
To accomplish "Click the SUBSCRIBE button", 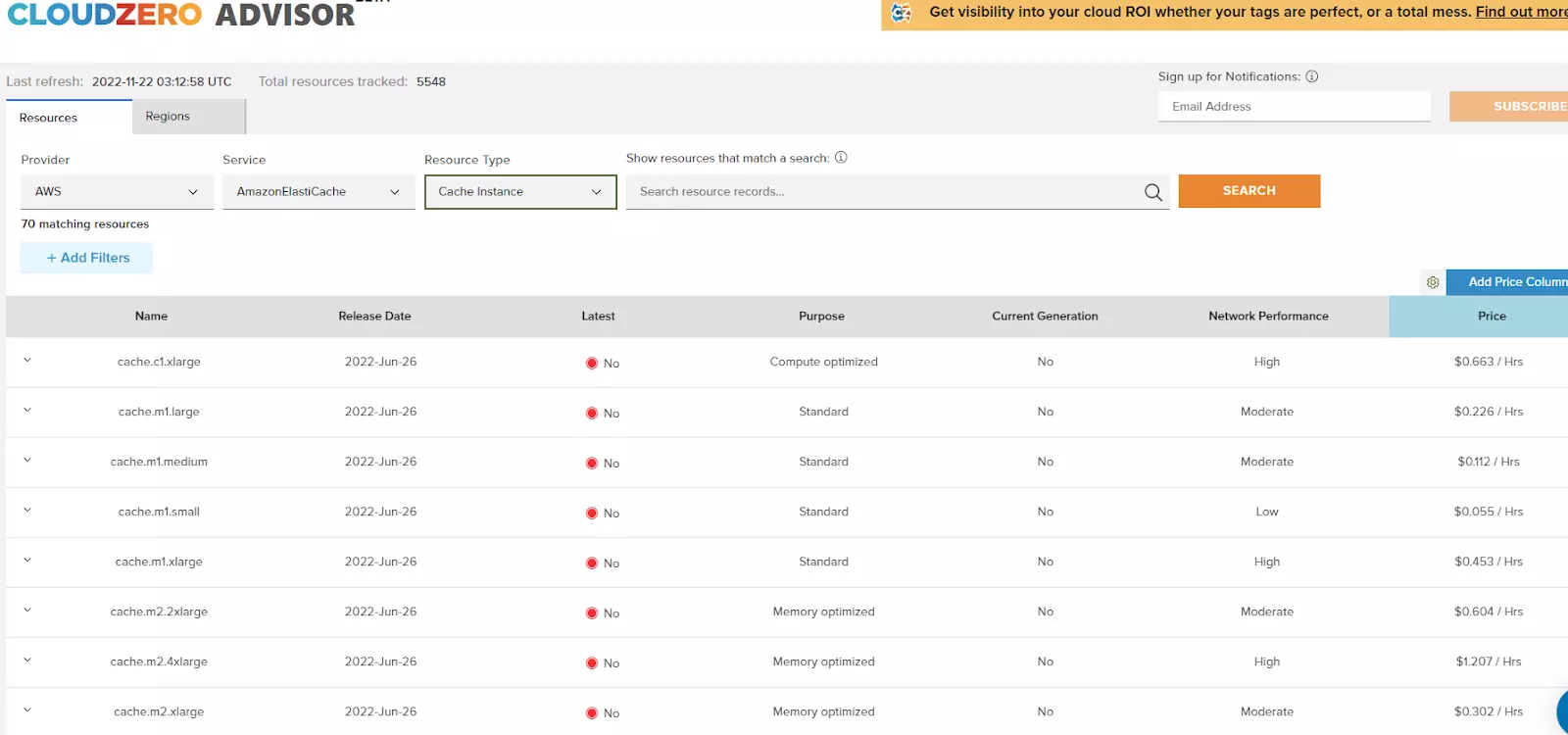I will click(x=1509, y=106).
